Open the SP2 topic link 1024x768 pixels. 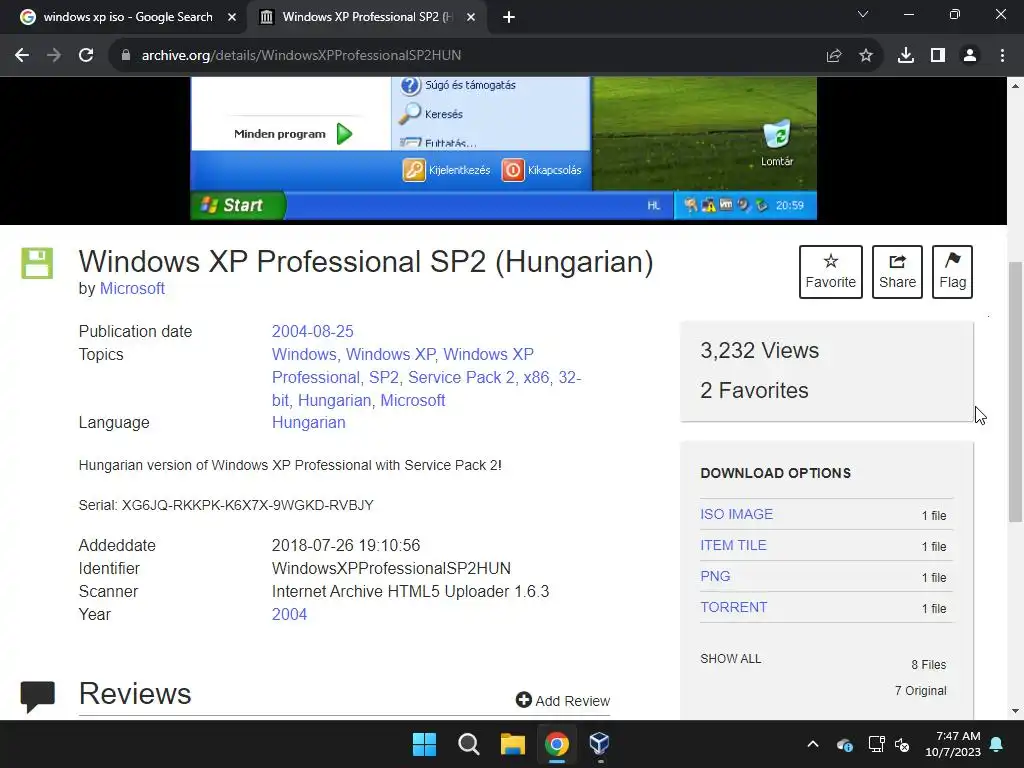[384, 377]
